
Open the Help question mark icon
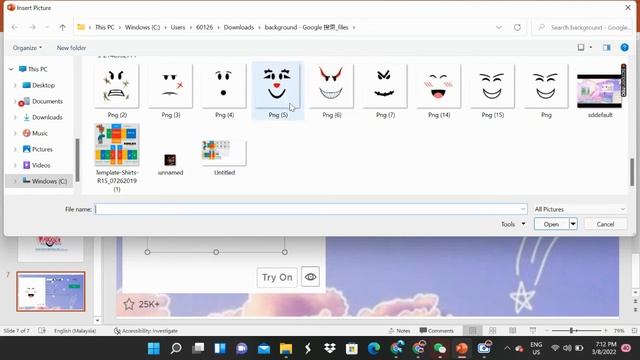[x=624, y=48]
